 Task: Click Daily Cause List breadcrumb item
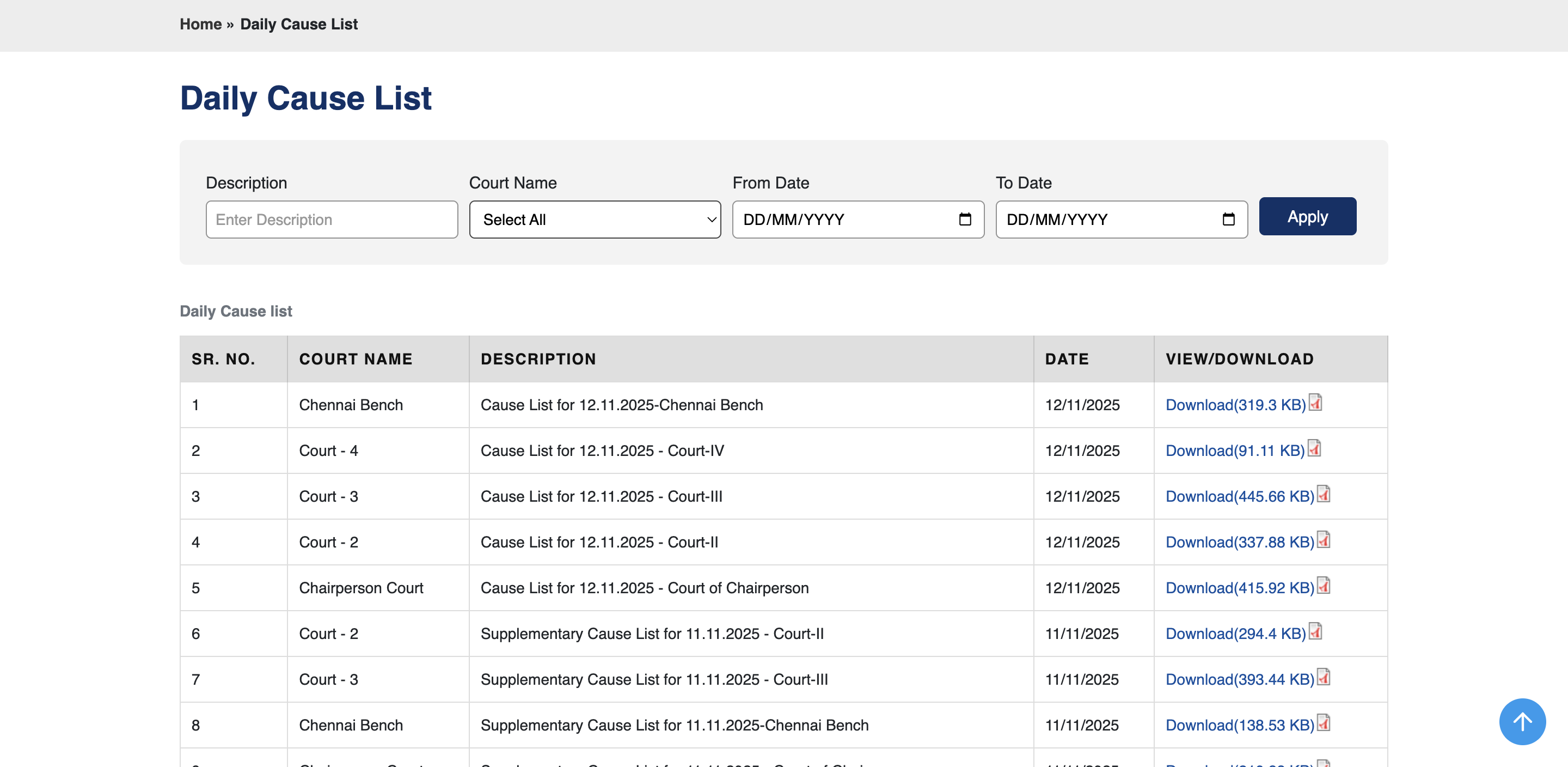point(298,25)
